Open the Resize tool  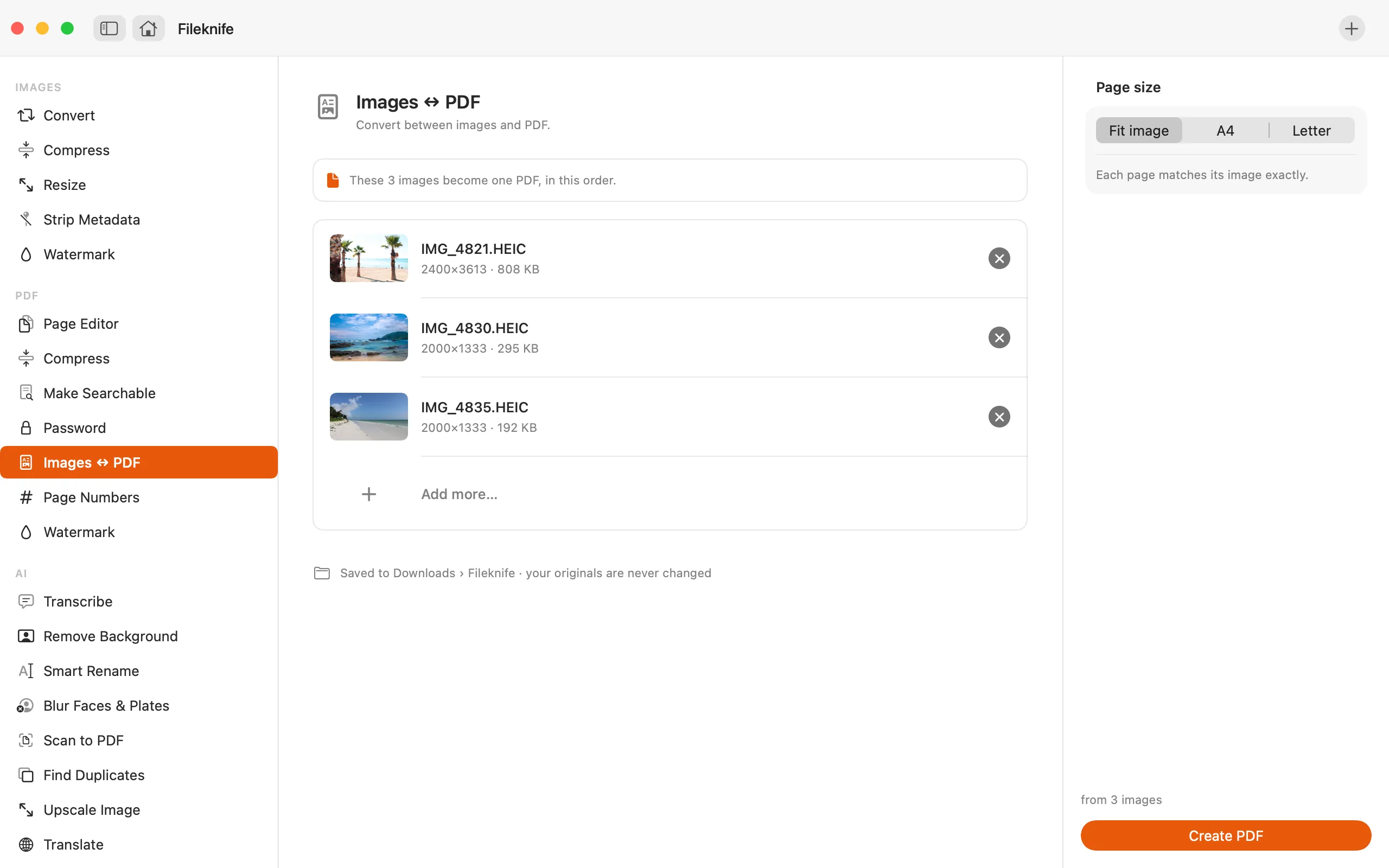click(x=139, y=185)
